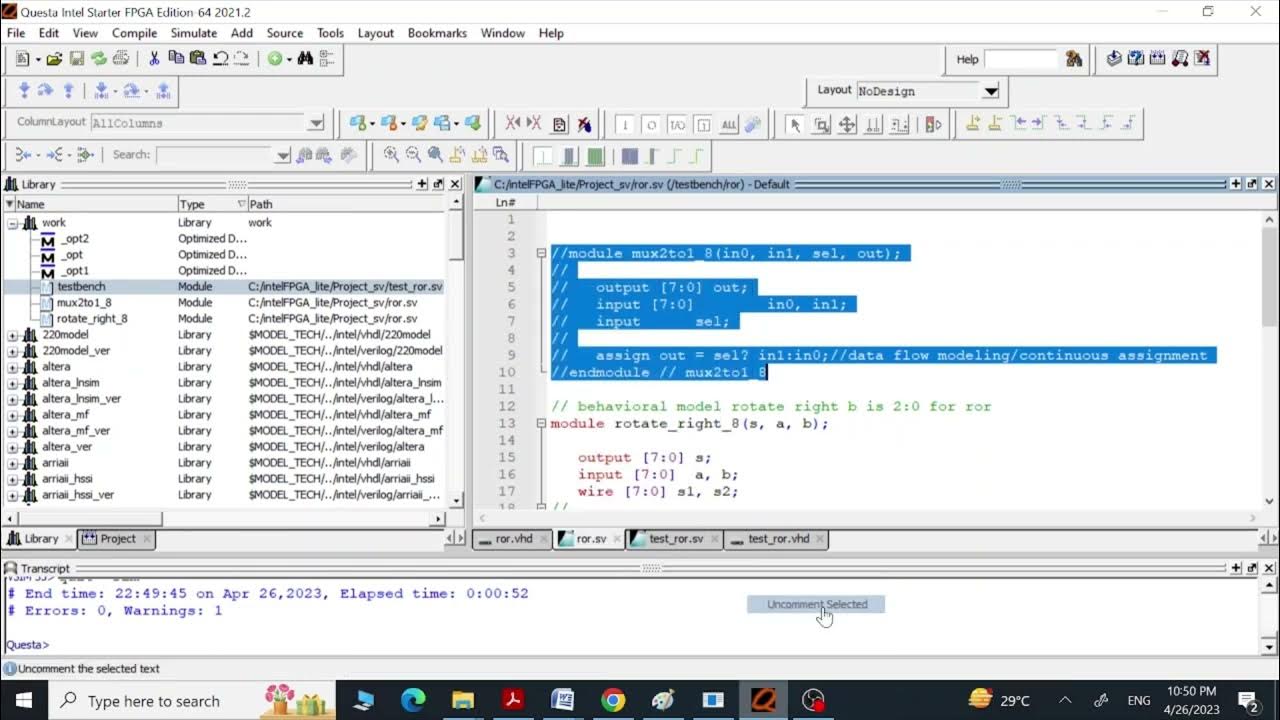This screenshot has width=1280, height=720.
Task: Click the first Step Into arrow icon
Action: coord(24,91)
